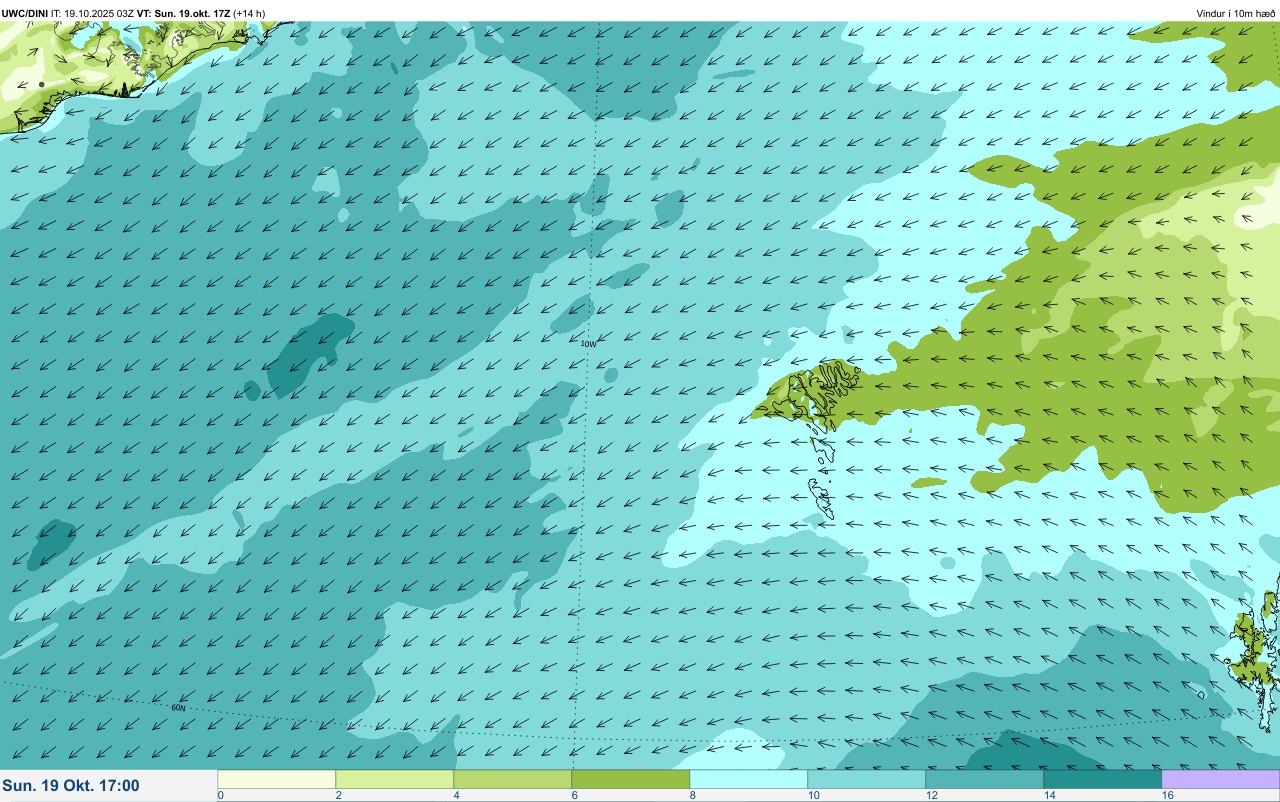This screenshot has width=1280, height=802.
Task: Click the medium green 4–6 legend swatch
Action: coord(513,779)
